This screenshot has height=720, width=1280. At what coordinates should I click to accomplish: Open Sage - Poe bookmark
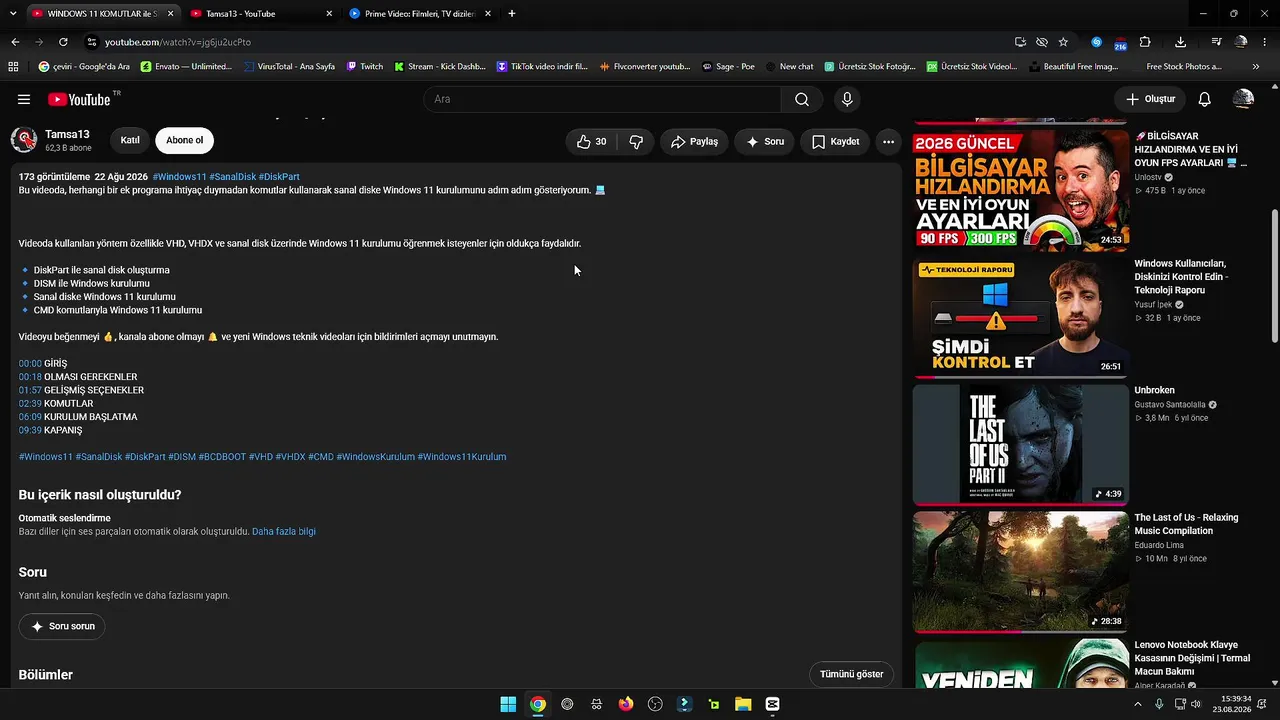[728, 67]
